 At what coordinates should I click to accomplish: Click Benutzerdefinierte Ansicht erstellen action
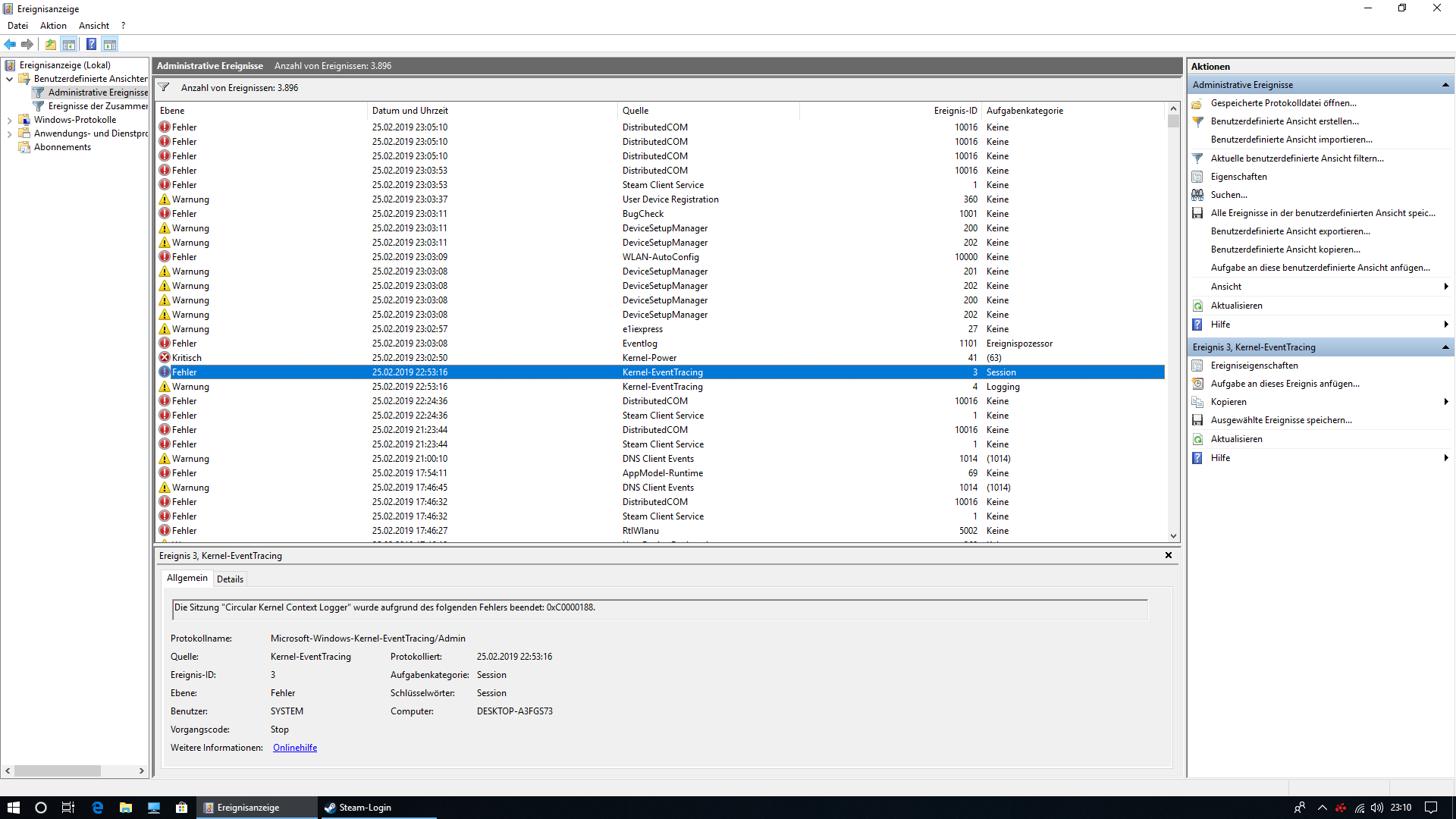tap(1284, 121)
